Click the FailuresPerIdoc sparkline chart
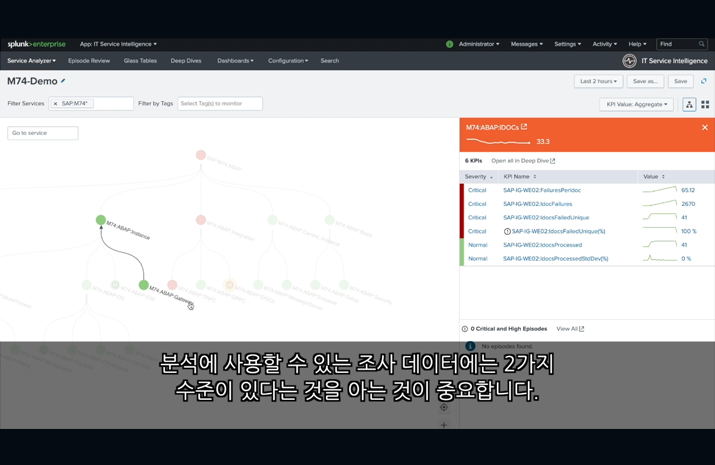 [659, 190]
